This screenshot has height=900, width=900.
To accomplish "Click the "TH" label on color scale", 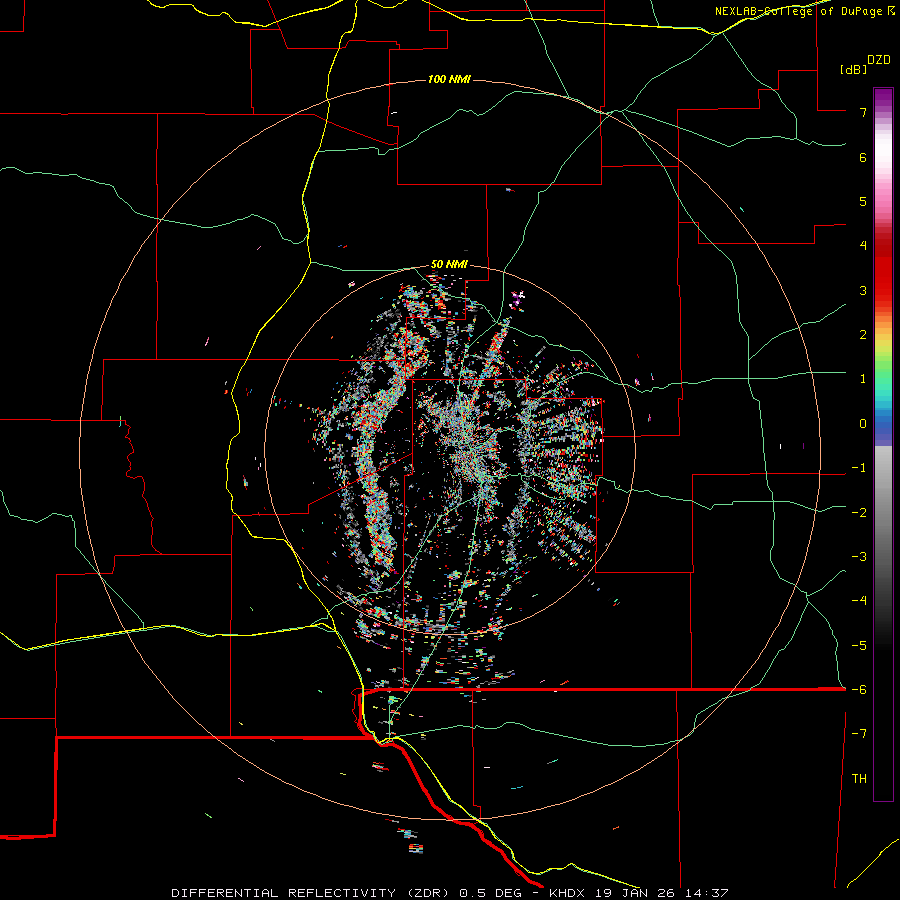I will click(x=859, y=779).
